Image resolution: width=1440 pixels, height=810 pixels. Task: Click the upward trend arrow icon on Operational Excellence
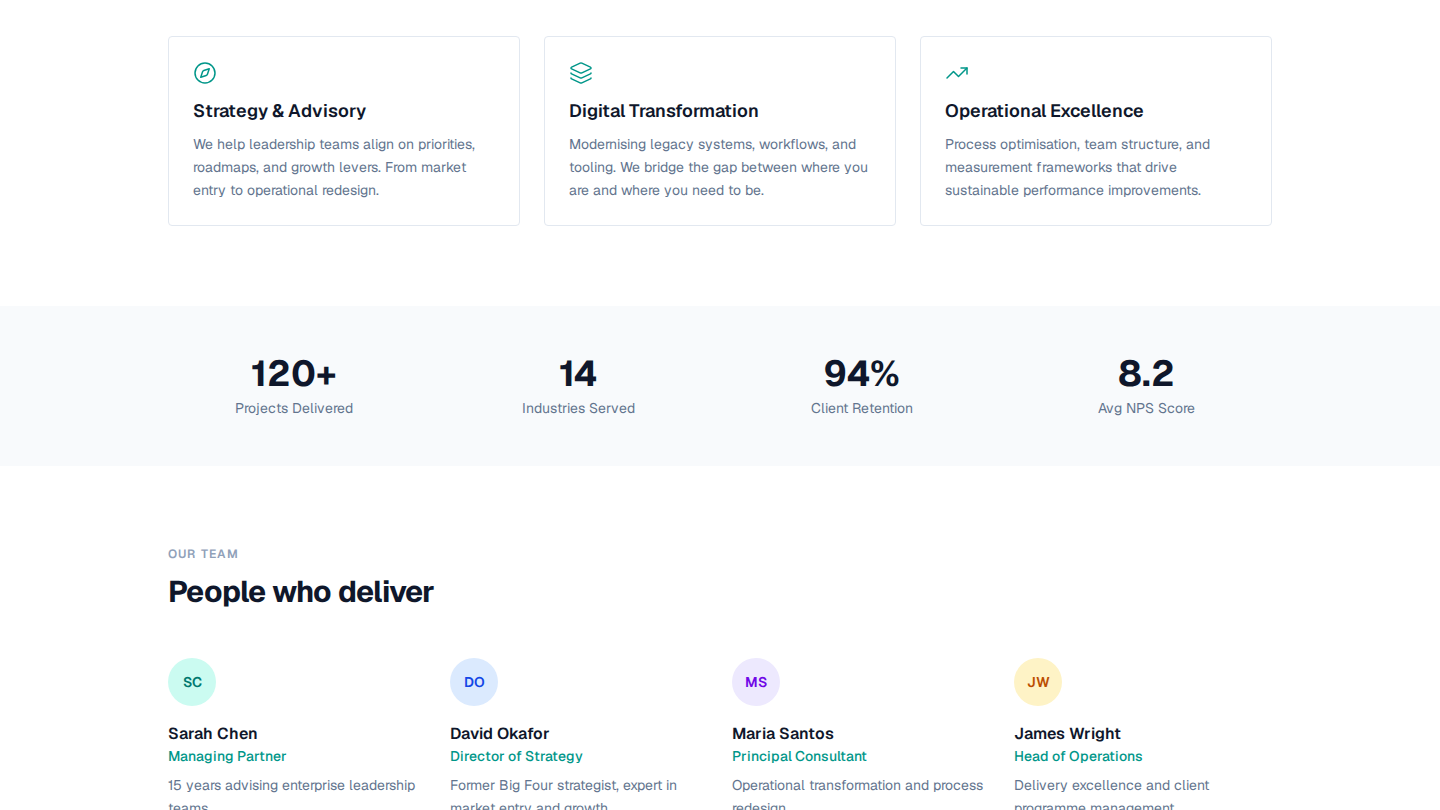pos(957,72)
